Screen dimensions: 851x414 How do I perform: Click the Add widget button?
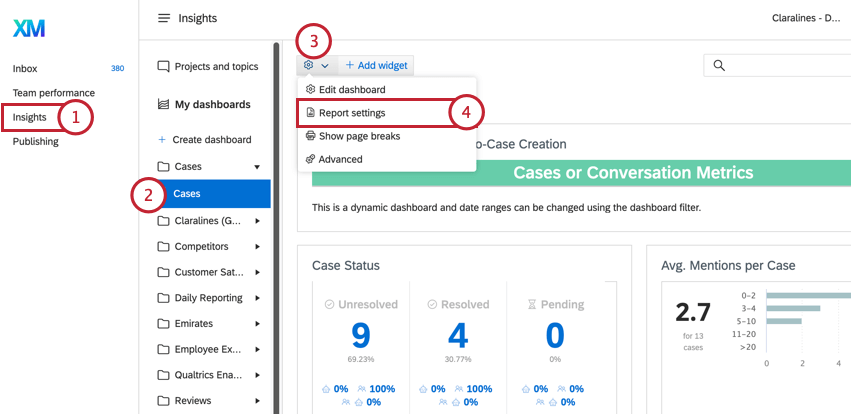376,65
